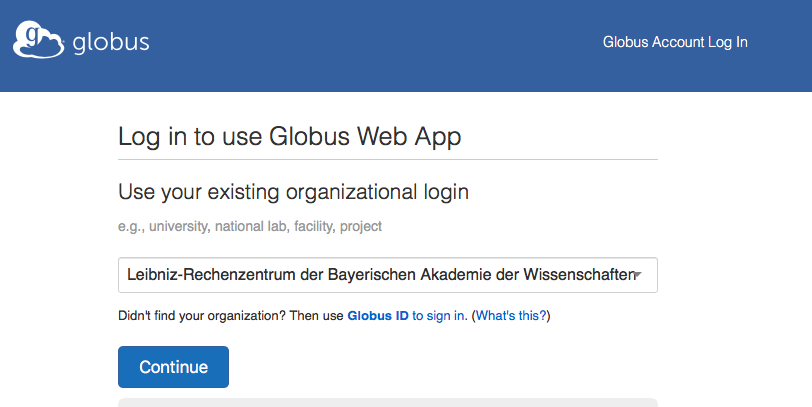
Task: Click the "Log in to use Globus Web App" heading
Action: pos(289,137)
